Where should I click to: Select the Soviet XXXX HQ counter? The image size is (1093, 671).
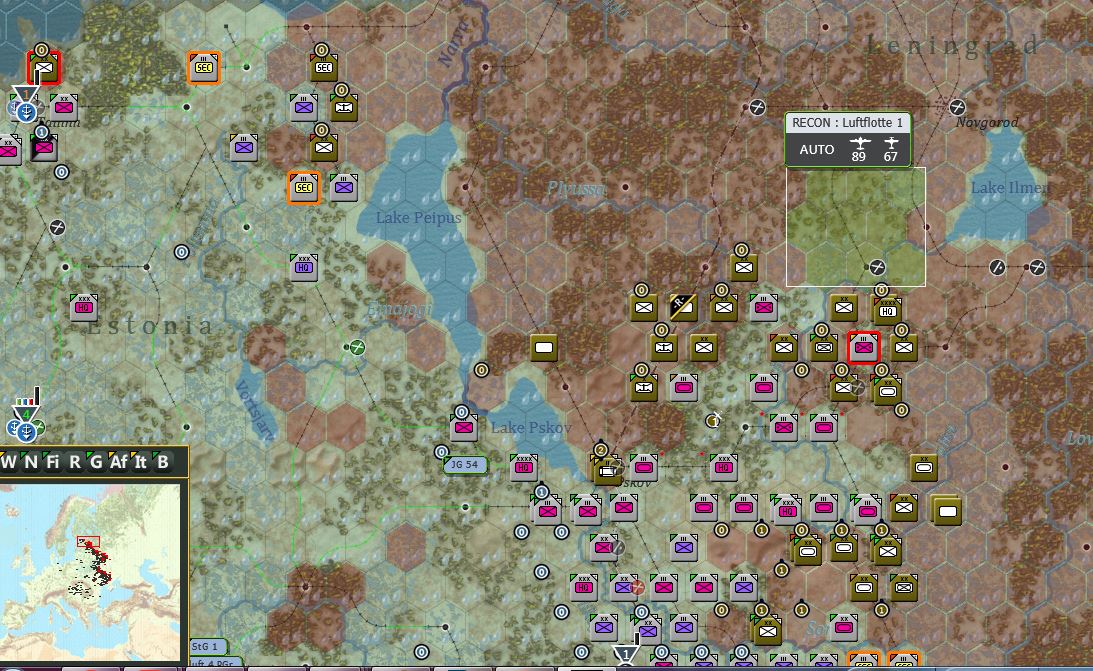887,310
